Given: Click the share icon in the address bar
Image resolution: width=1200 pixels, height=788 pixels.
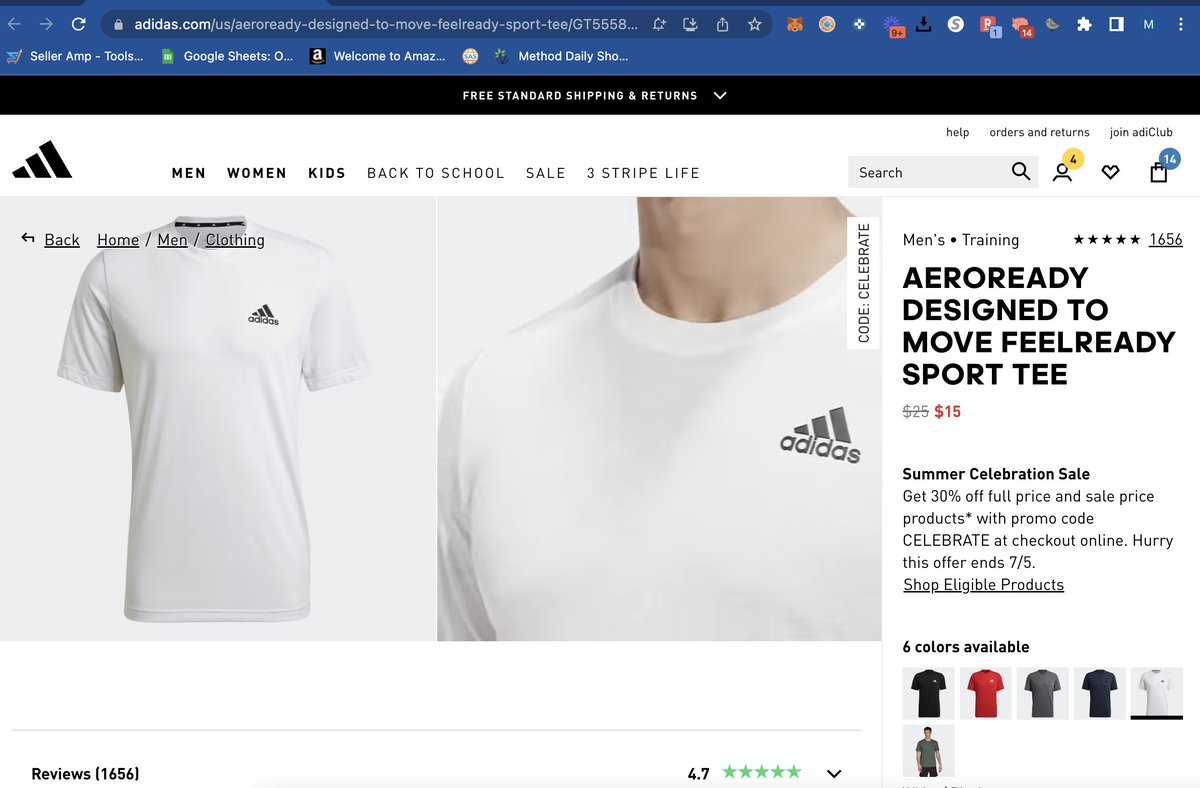Looking at the screenshot, I should (722, 24).
